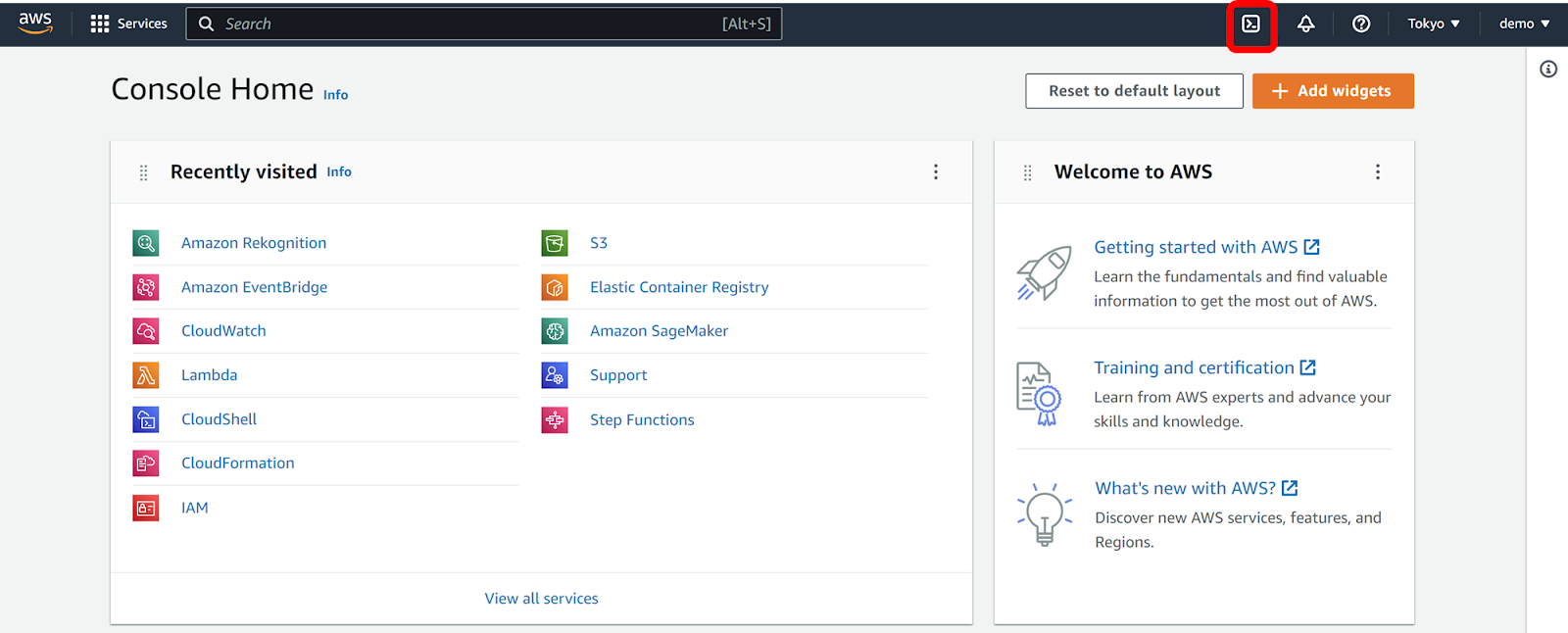1568x633 pixels.
Task: Click the Amazon Rekognition service icon
Action: click(x=146, y=243)
